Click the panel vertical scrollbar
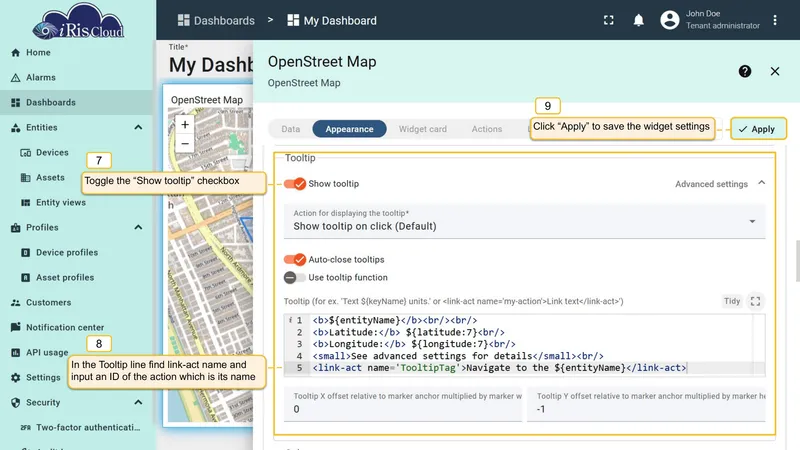The width and height of the screenshot is (800, 450). 797,260
